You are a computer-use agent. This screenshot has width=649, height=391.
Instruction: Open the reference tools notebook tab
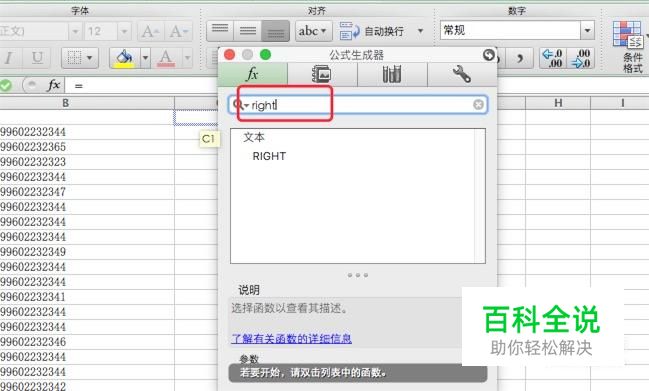pyautogui.click(x=322, y=74)
